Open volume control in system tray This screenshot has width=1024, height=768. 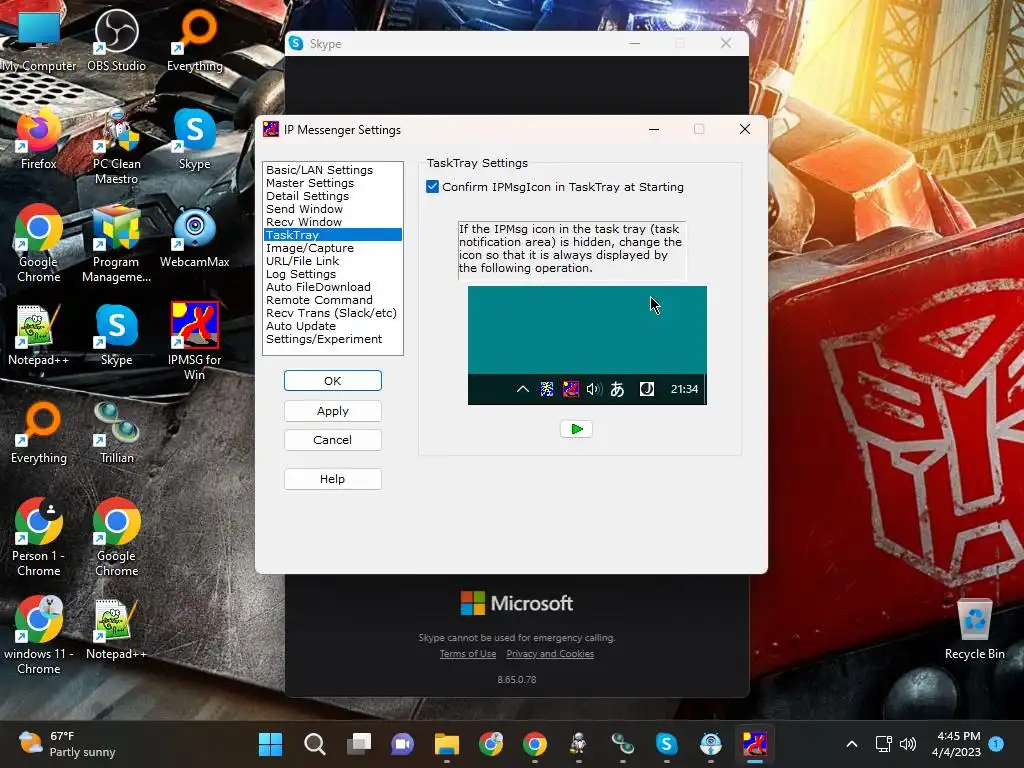tap(908, 744)
